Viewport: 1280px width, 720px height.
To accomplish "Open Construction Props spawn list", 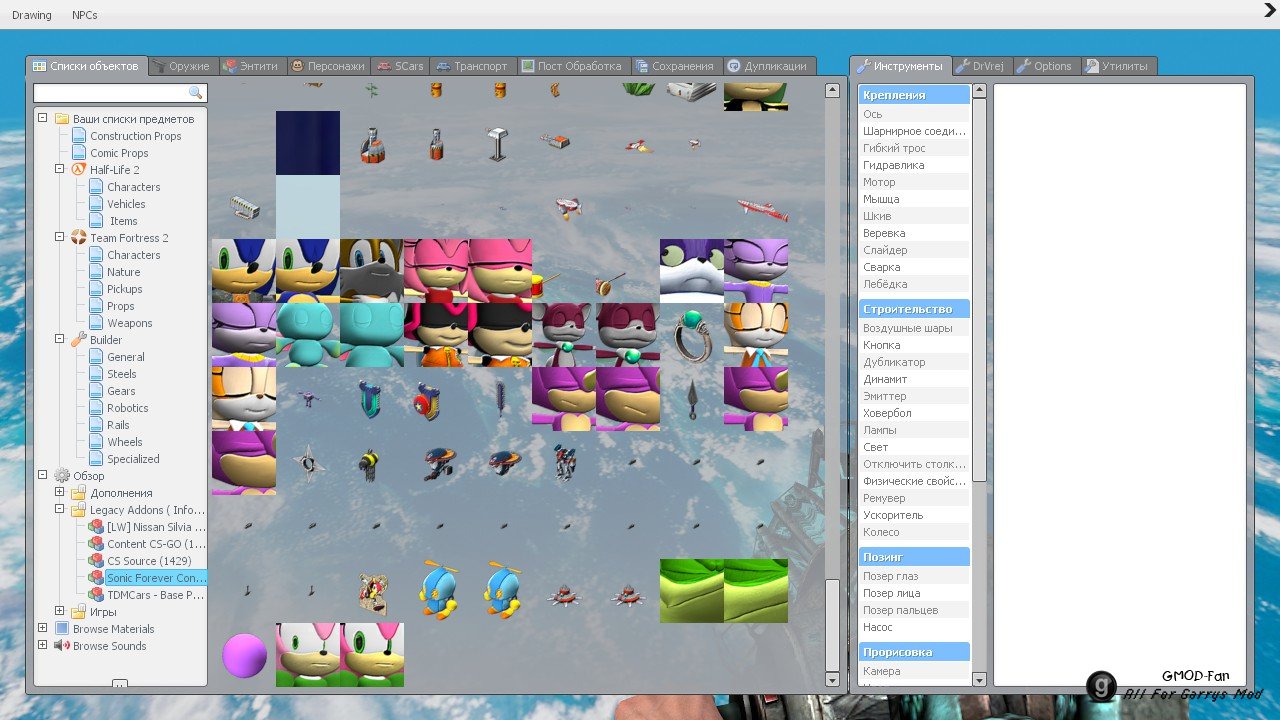I will [135, 136].
